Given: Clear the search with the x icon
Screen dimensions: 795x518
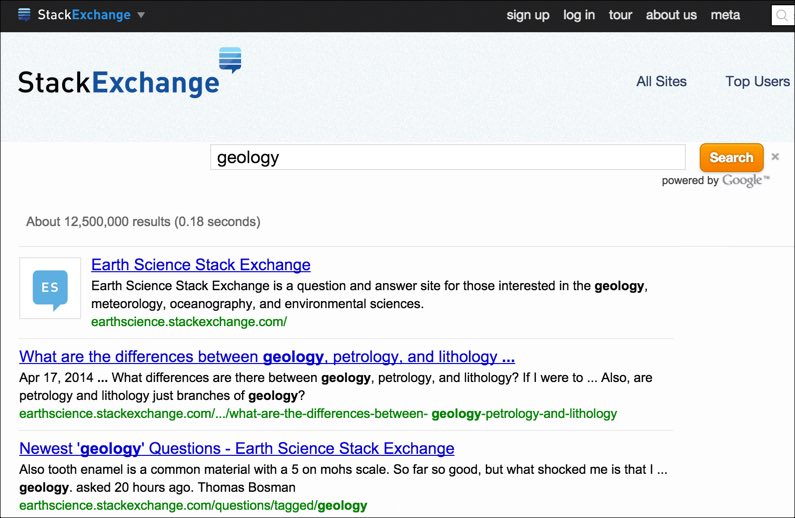Looking at the screenshot, I should click(x=775, y=157).
